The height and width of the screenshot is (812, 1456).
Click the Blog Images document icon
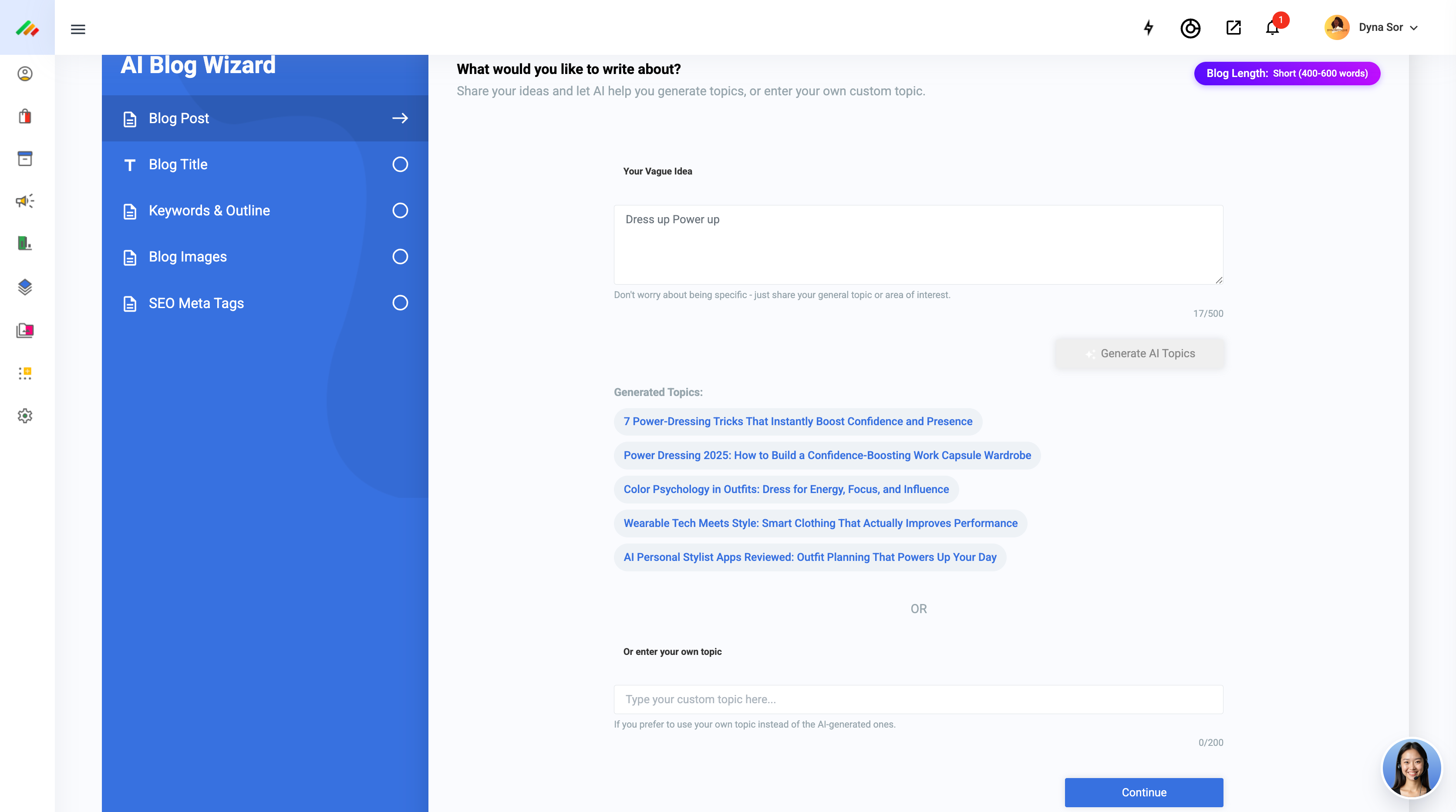pos(130,258)
